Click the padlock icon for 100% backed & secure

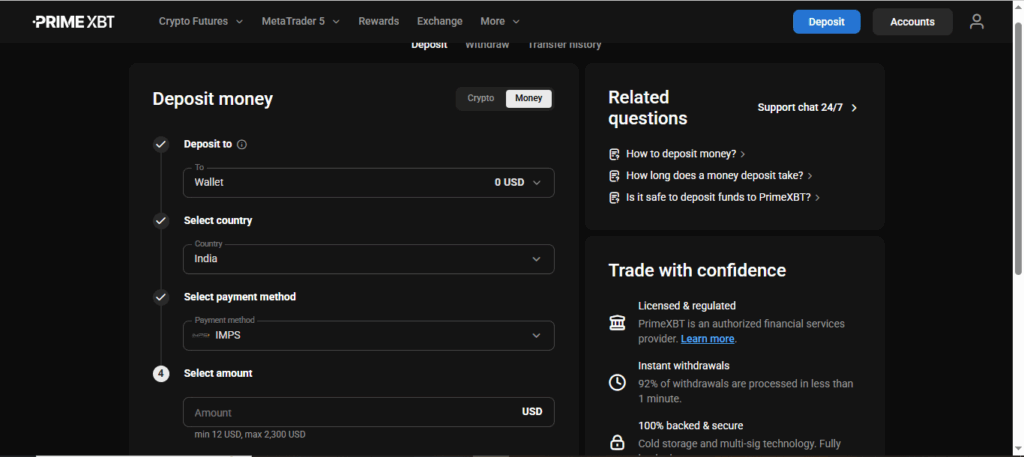tap(617, 442)
